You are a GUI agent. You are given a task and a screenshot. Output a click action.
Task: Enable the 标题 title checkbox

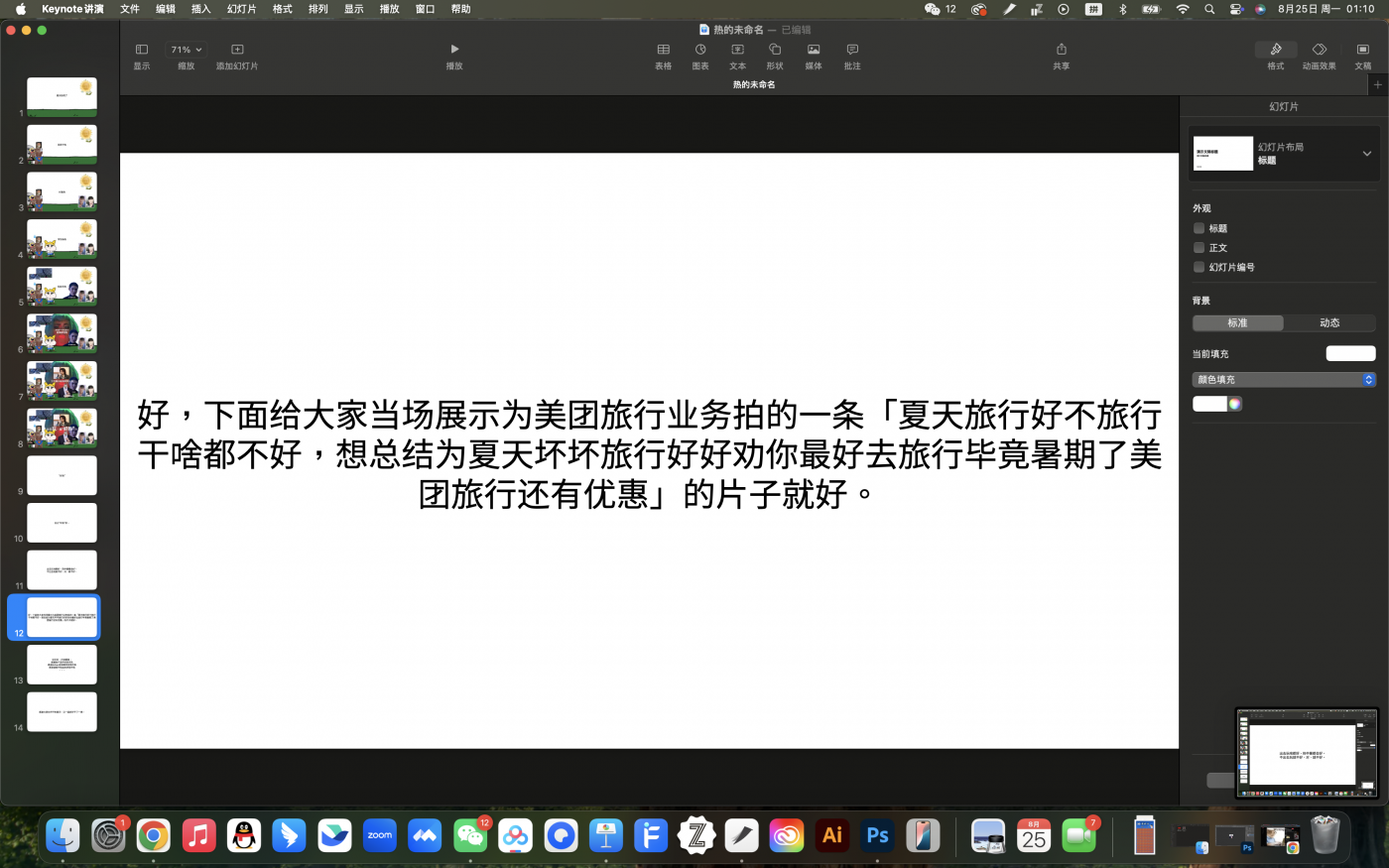(x=1199, y=228)
